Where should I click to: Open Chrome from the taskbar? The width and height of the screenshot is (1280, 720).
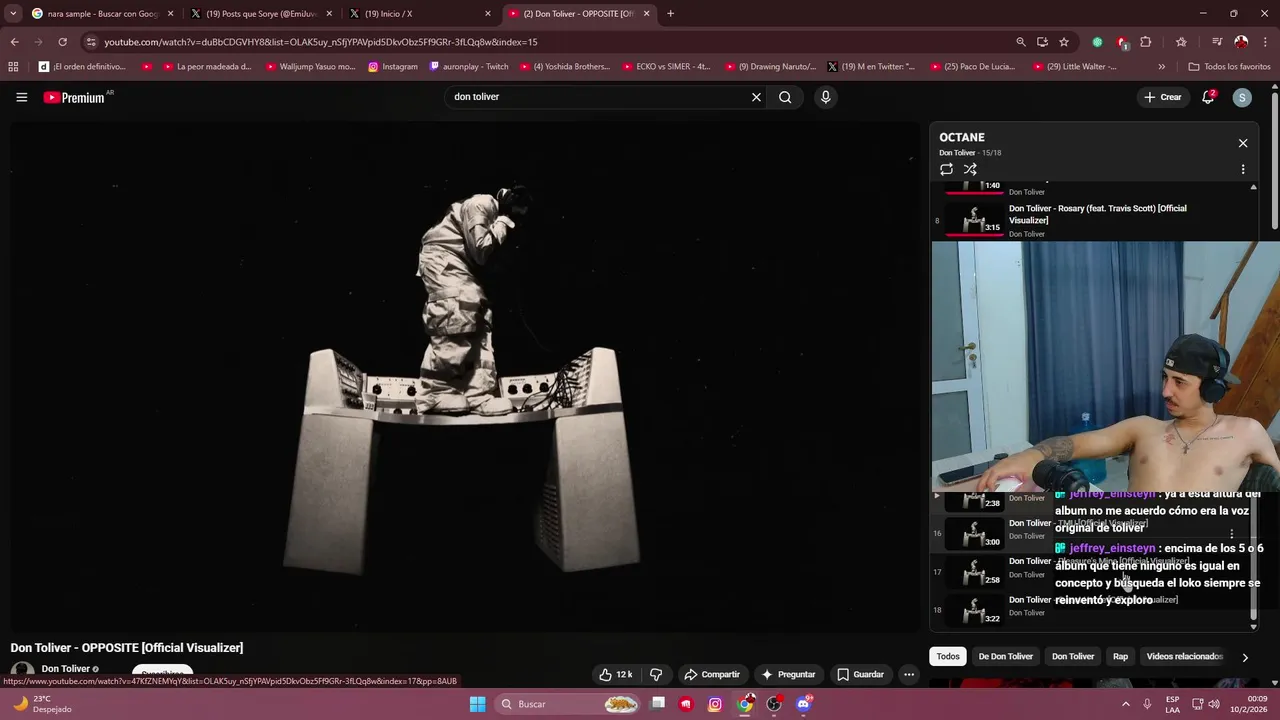[745, 704]
